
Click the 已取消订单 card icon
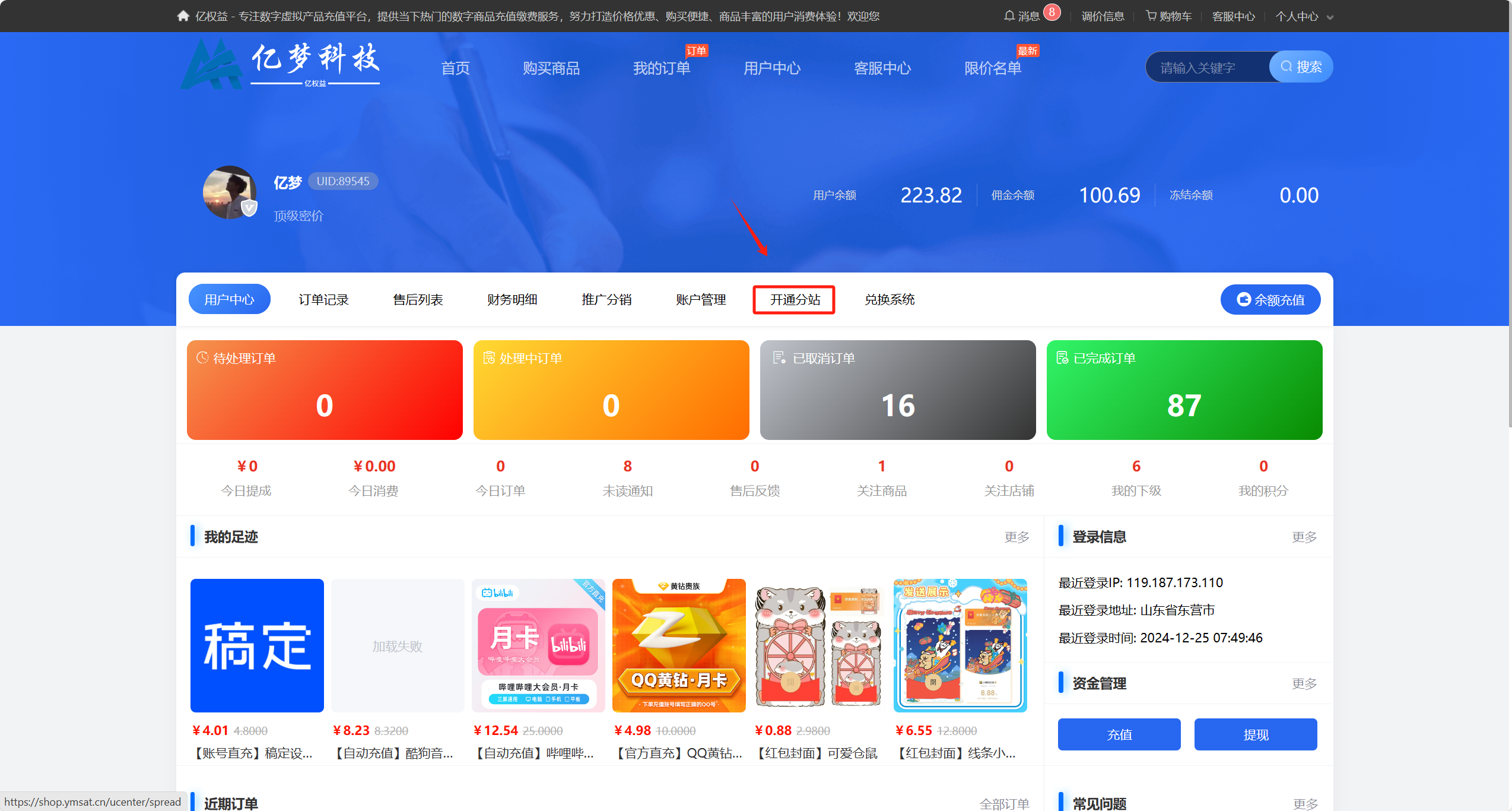click(x=779, y=357)
